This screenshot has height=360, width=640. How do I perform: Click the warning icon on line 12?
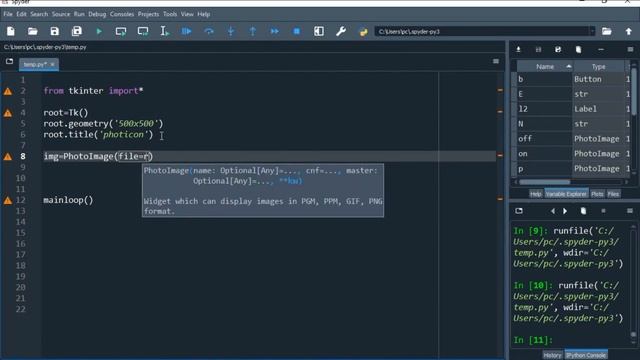click(x=8, y=200)
